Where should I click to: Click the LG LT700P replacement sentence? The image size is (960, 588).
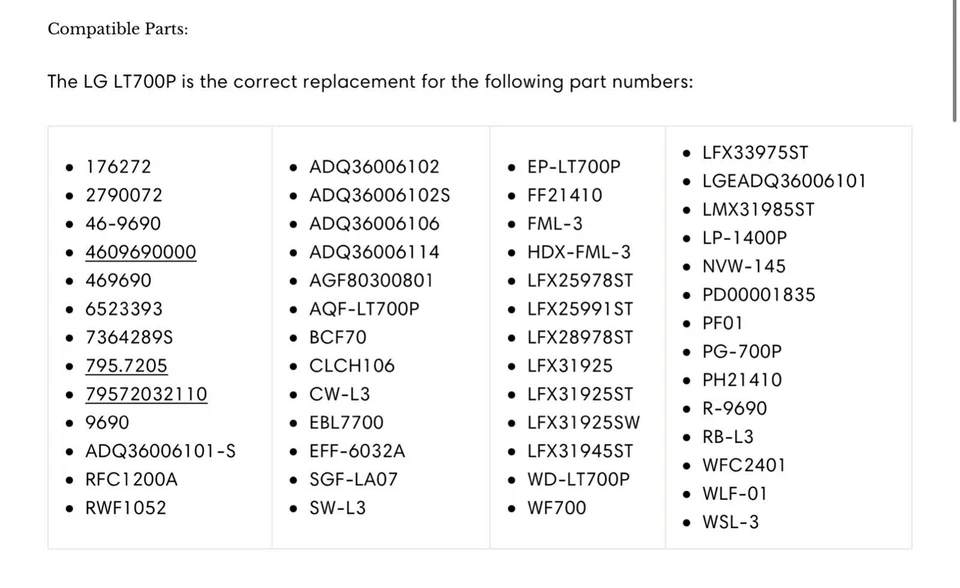click(x=370, y=82)
